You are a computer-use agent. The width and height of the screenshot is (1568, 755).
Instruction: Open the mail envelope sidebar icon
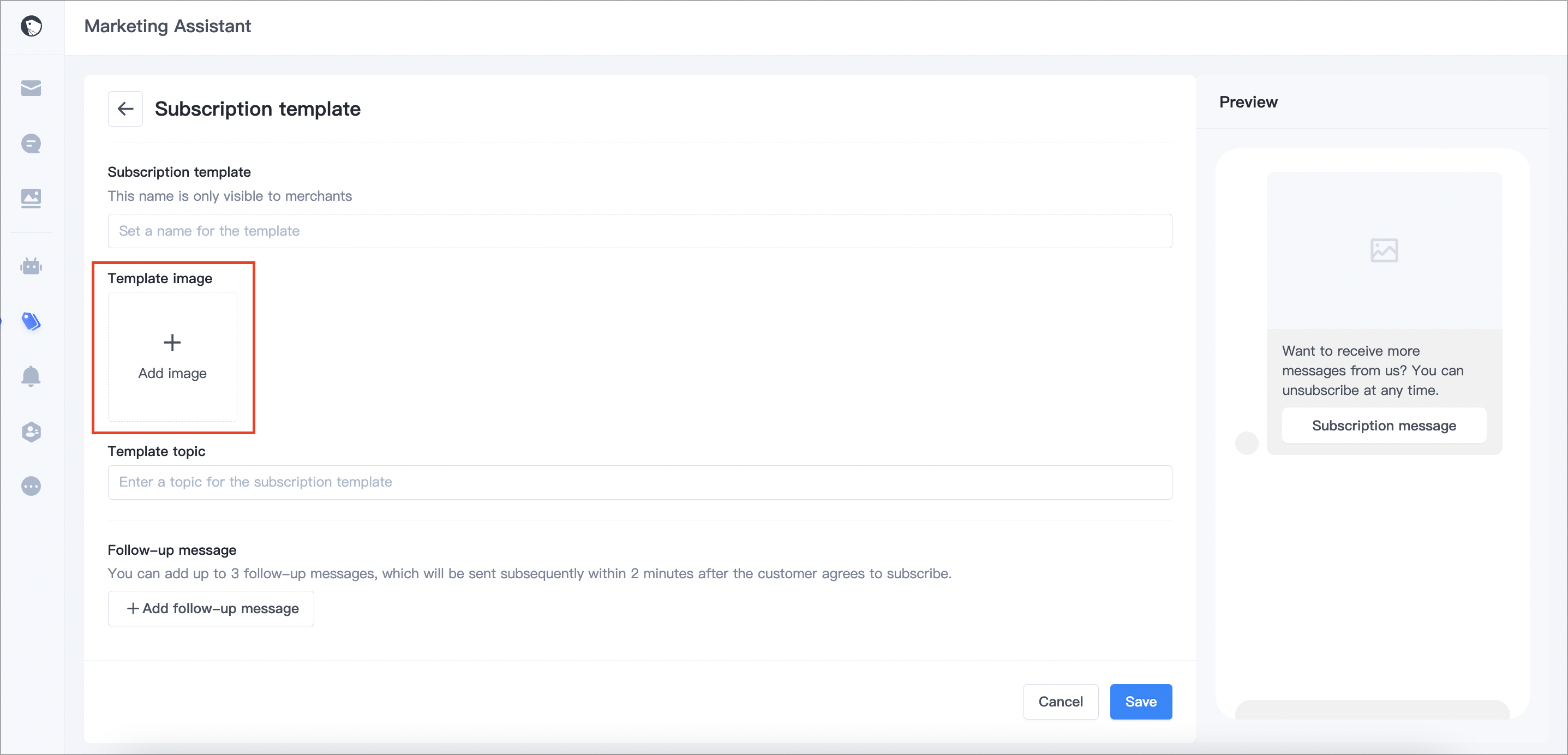pos(31,88)
